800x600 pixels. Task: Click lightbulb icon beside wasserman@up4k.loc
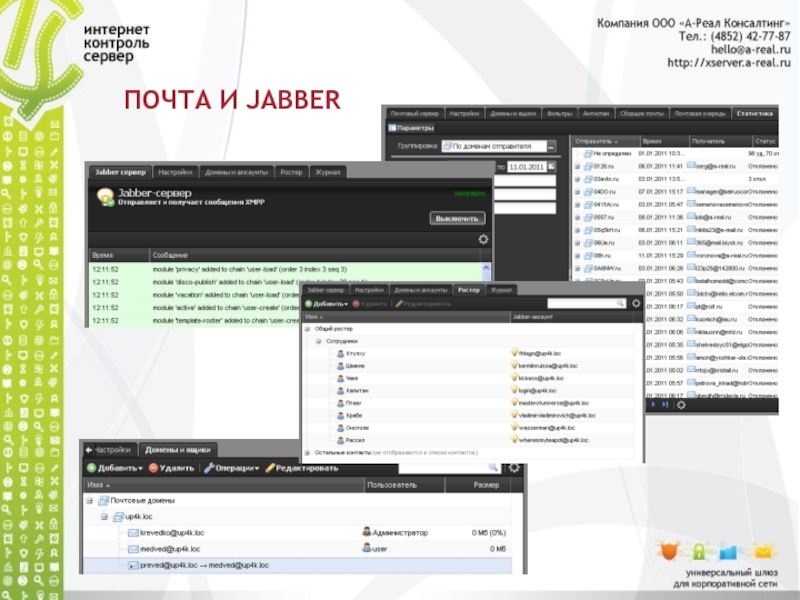[514, 427]
